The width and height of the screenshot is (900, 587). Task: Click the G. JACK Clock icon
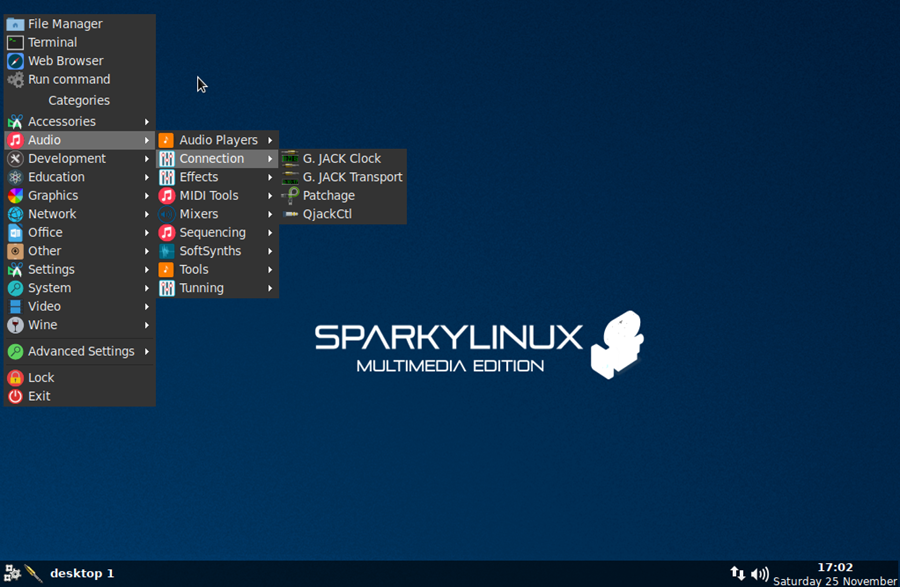(x=290, y=158)
